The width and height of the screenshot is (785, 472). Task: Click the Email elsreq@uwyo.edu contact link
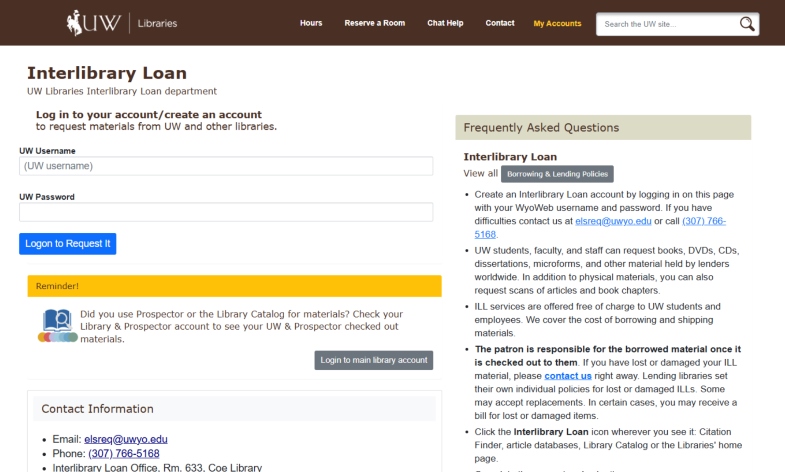click(x=126, y=439)
